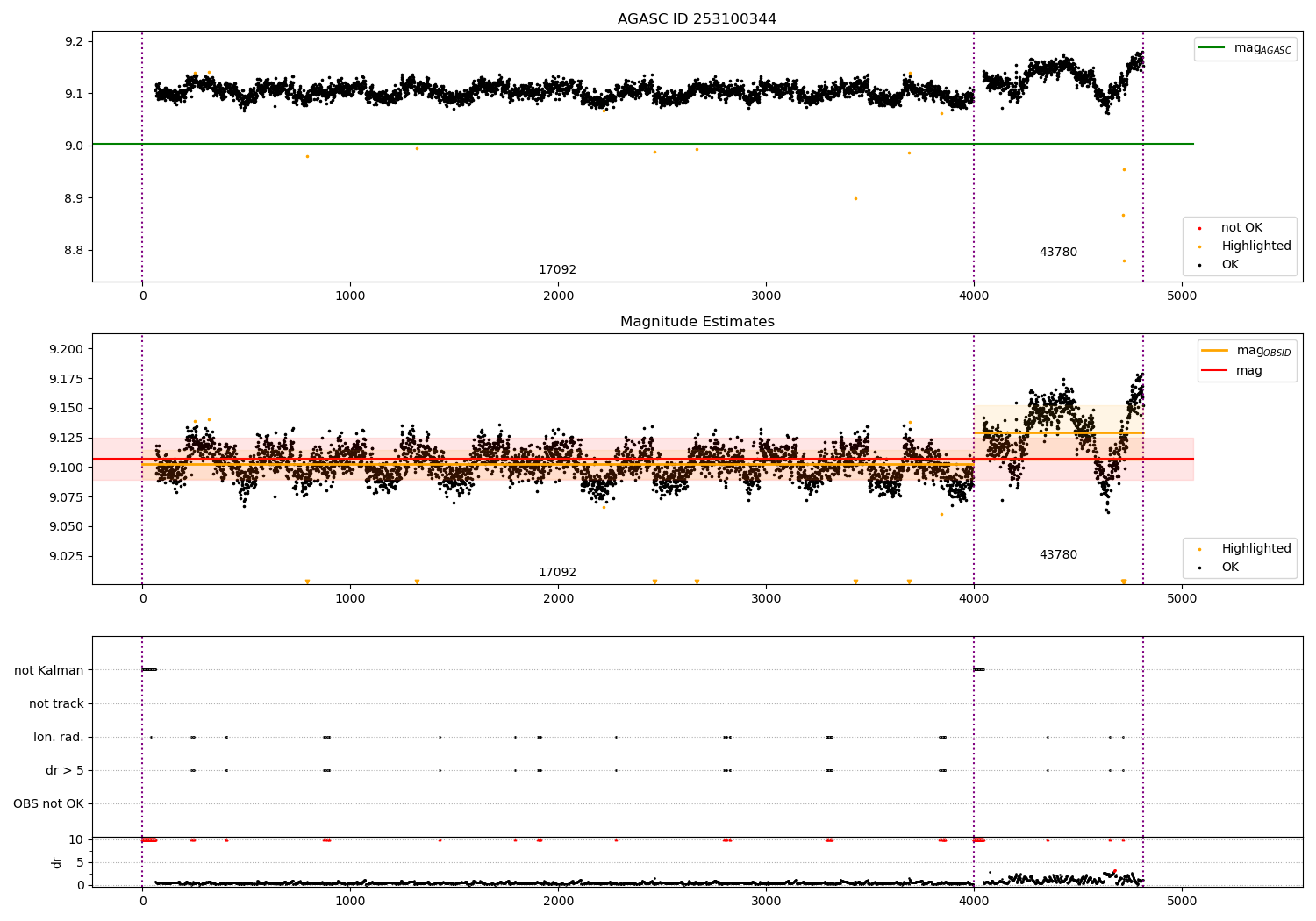Select the mag OBSID legend entry
Image resolution: width=1316 pixels, height=921 pixels.
click(1247, 351)
